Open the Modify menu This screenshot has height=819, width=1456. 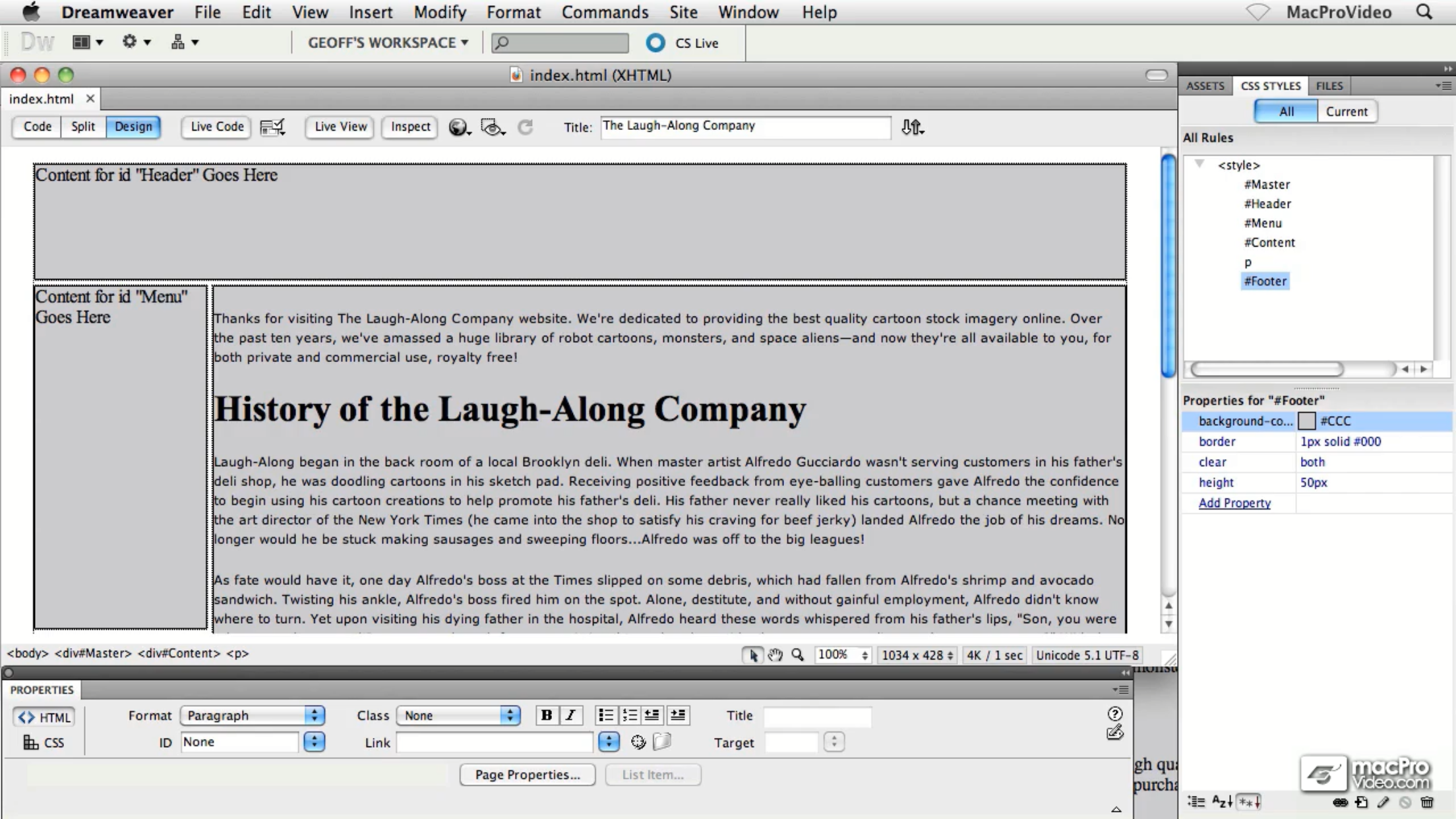tap(439, 12)
